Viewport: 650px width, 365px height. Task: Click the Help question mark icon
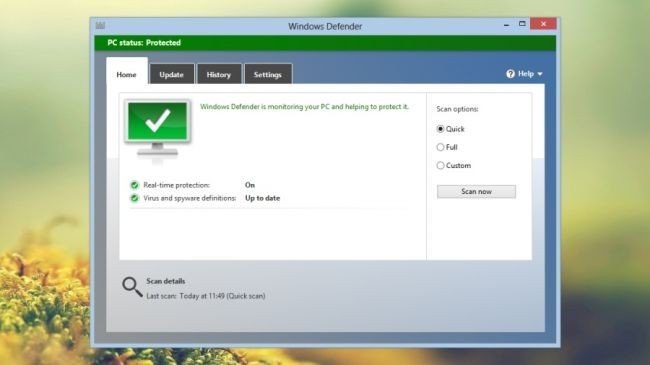coord(510,74)
